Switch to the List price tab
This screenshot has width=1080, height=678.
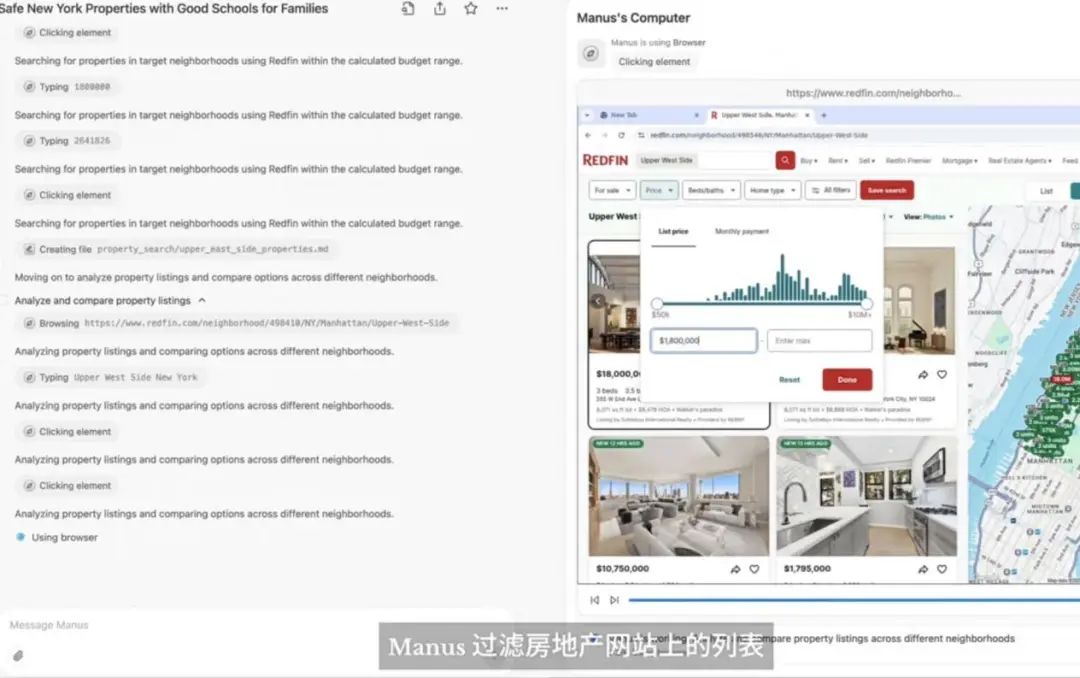pos(673,232)
